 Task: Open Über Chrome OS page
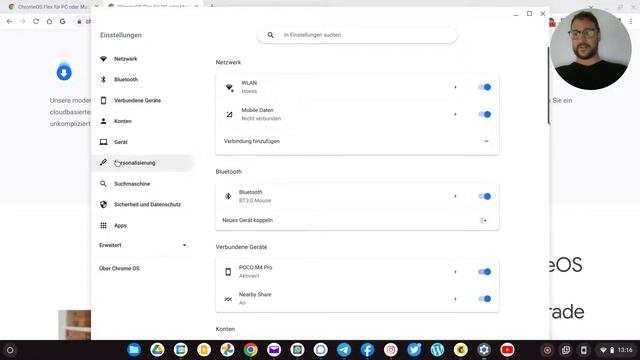119,269
